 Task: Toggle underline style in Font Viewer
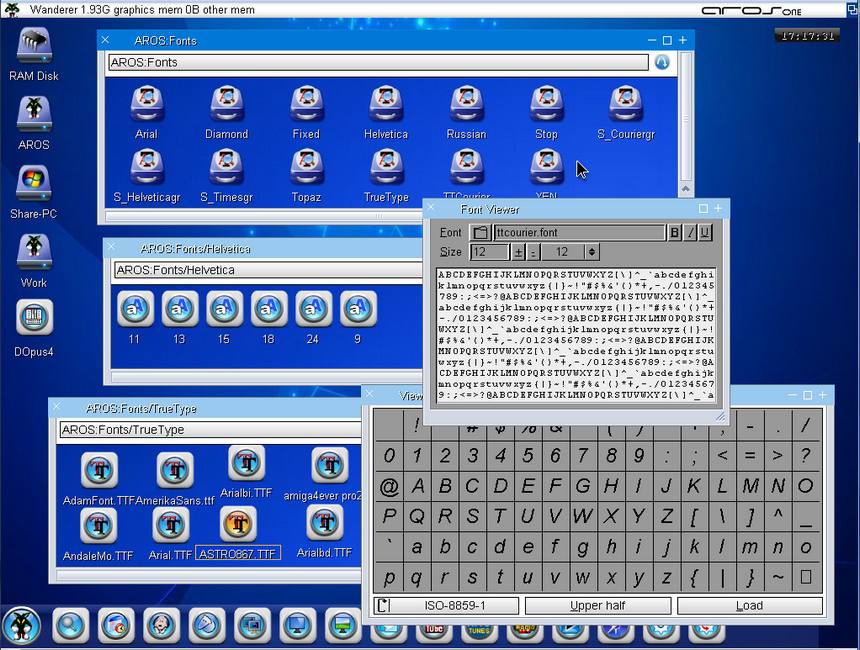(705, 233)
